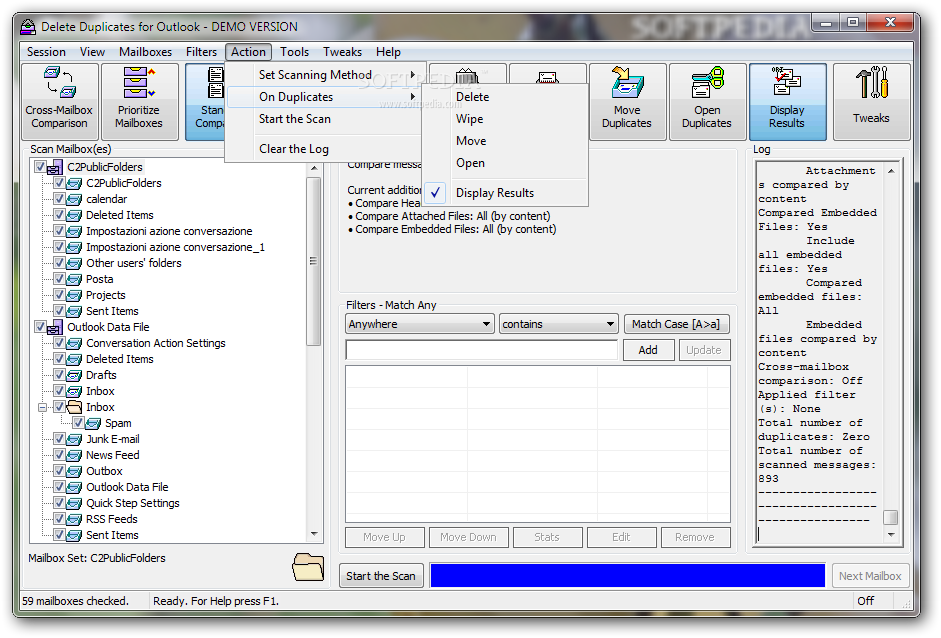Image resolution: width=941 pixels, height=638 pixels.
Task: Click the Log panel scrollbar thumb
Action: 891,517
